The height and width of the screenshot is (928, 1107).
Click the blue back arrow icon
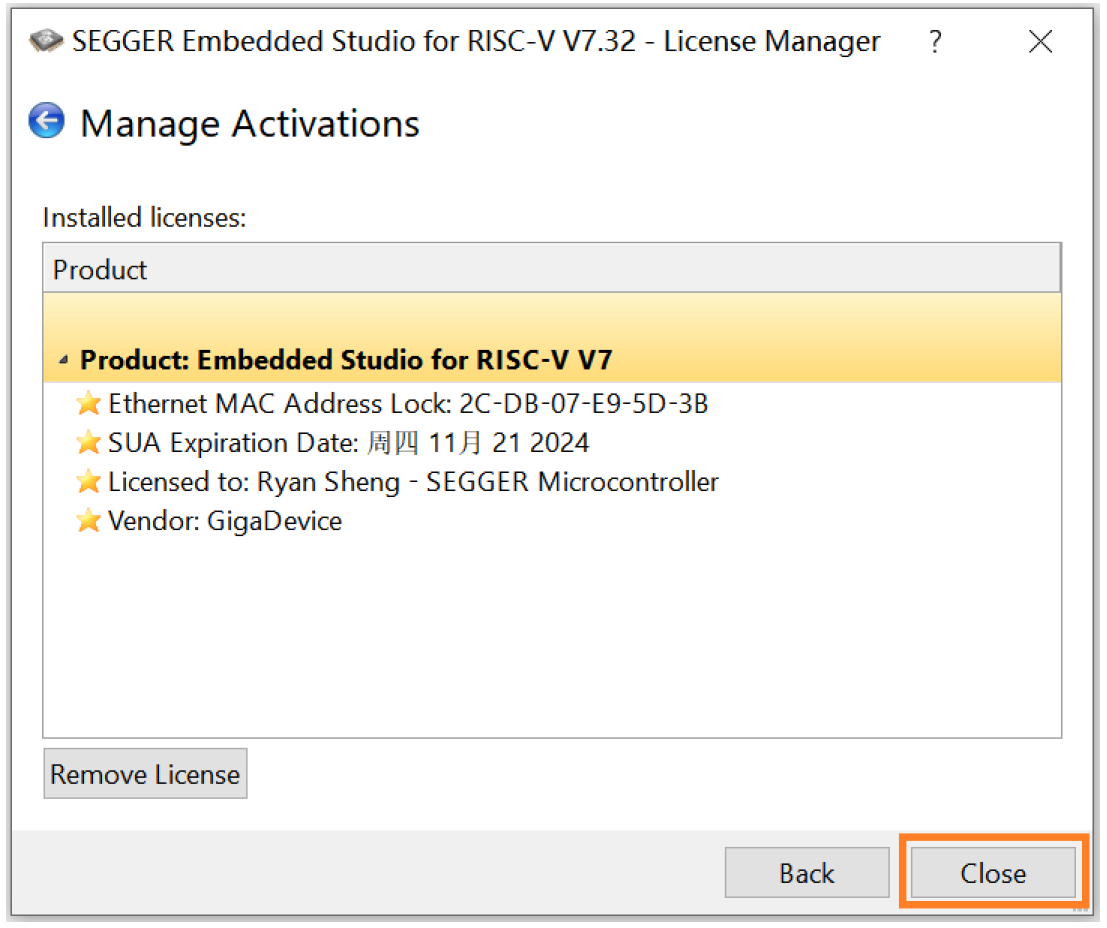pos(47,122)
